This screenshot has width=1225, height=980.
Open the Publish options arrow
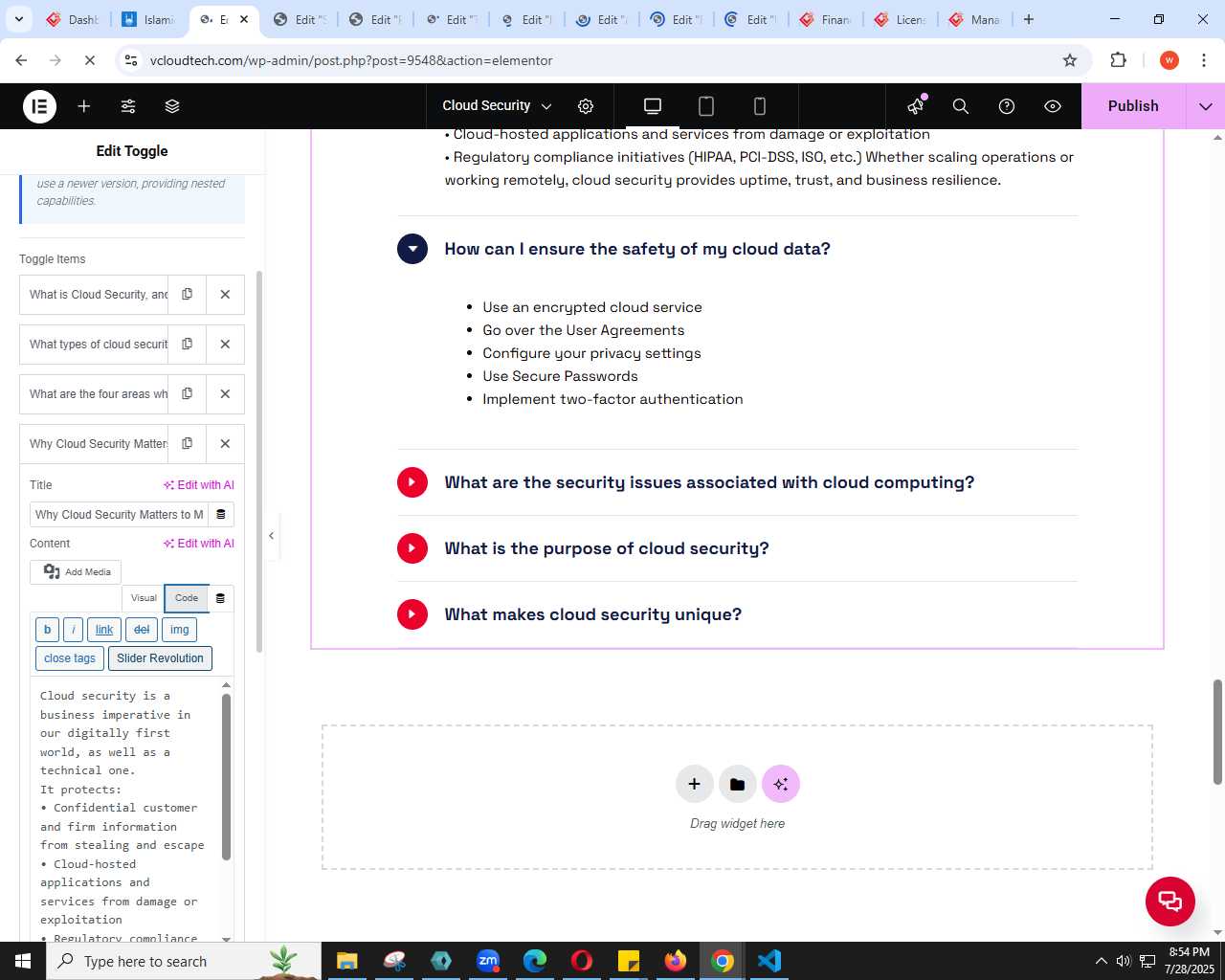point(1206,106)
